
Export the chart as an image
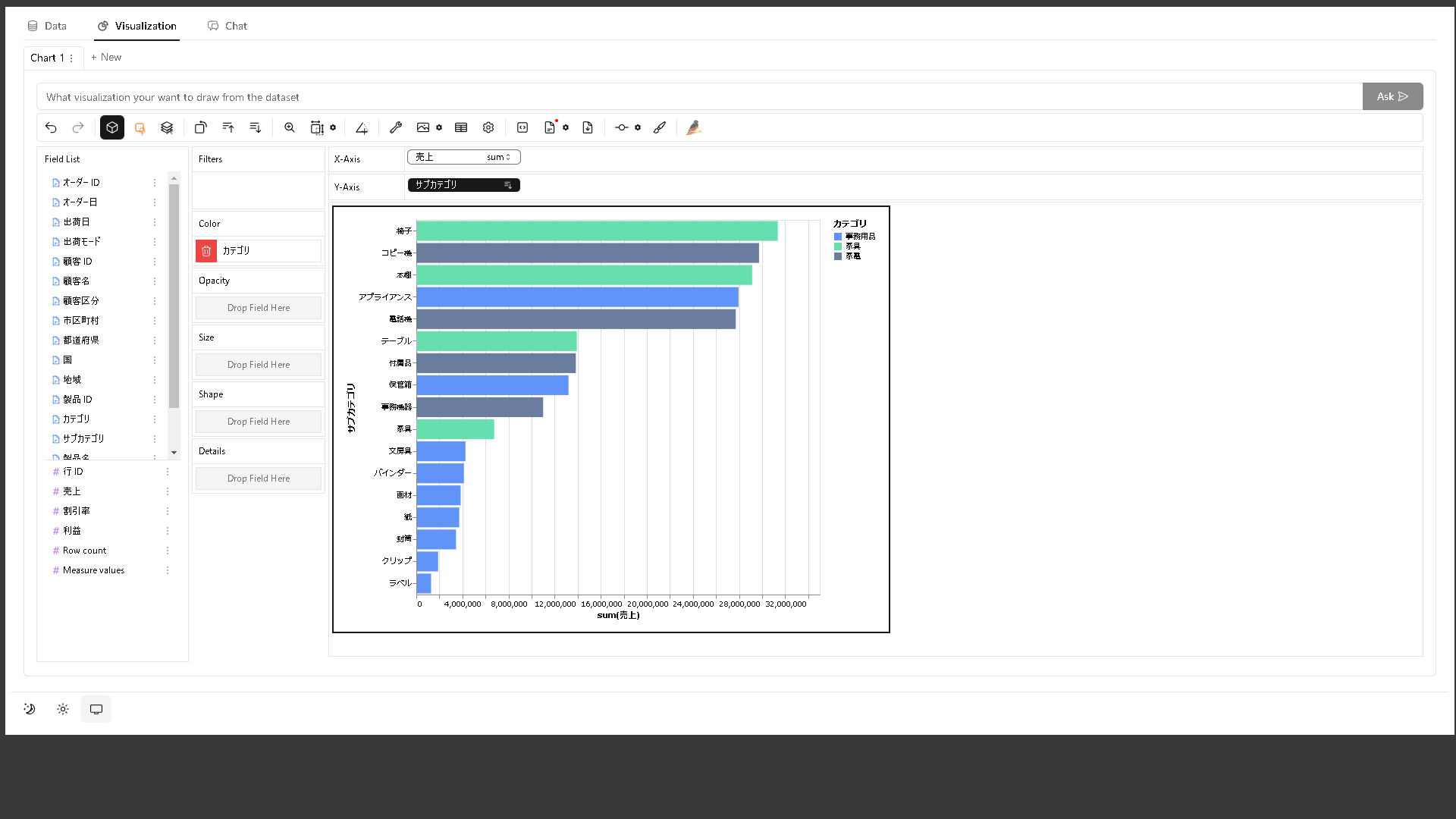point(425,127)
